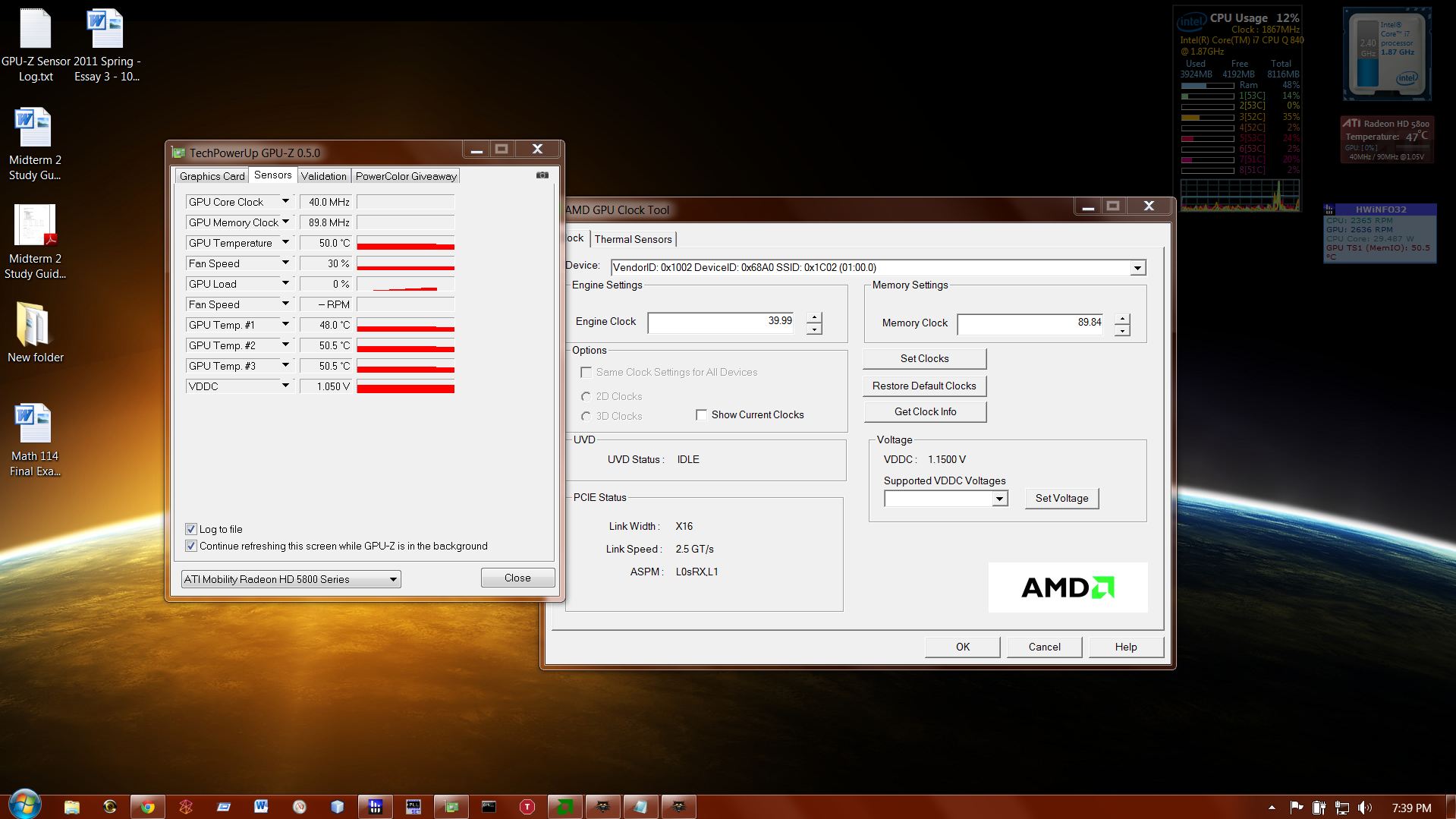Select the 3D Clocks radio button
Image resolution: width=1456 pixels, height=819 pixels.
586,416
